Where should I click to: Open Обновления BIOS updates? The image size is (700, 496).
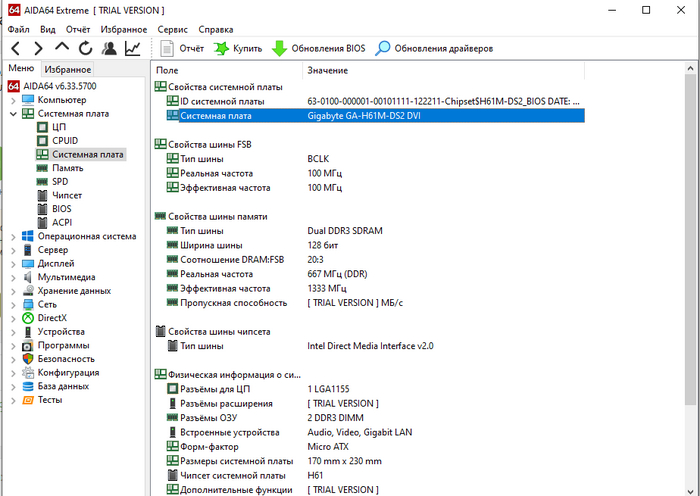pyautogui.click(x=319, y=48)
